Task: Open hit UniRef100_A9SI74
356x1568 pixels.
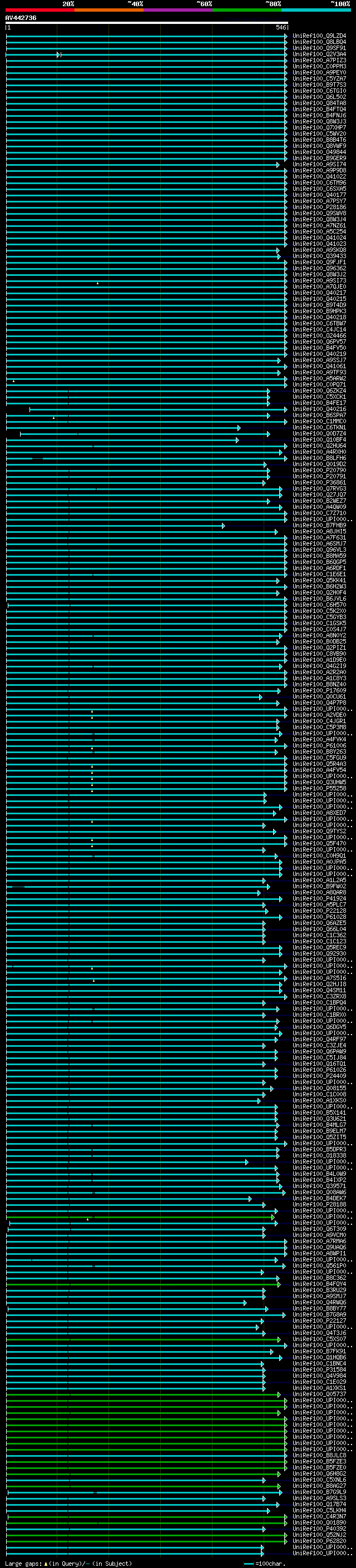Action: point(319,164)
